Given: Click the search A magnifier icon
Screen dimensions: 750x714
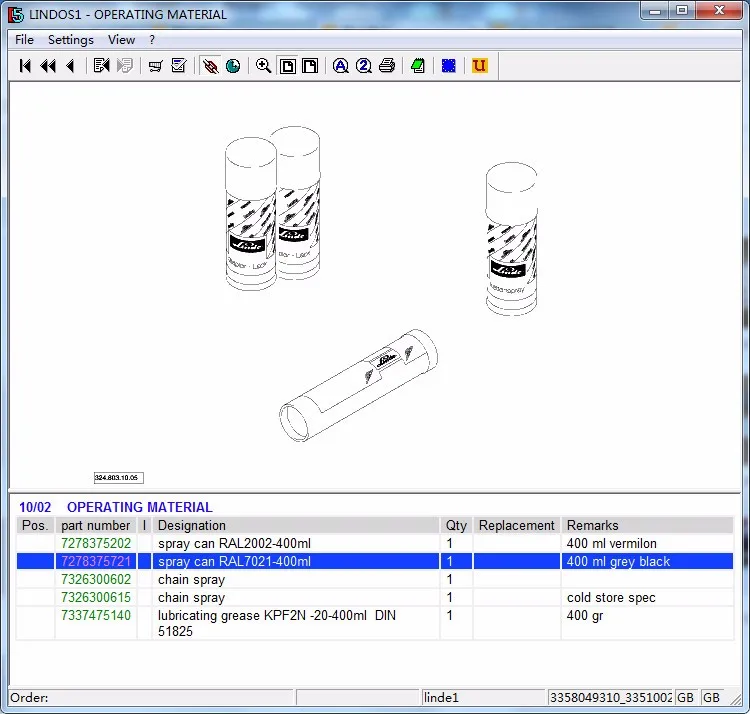Looking at the screenshot, I should pos(341,66).
